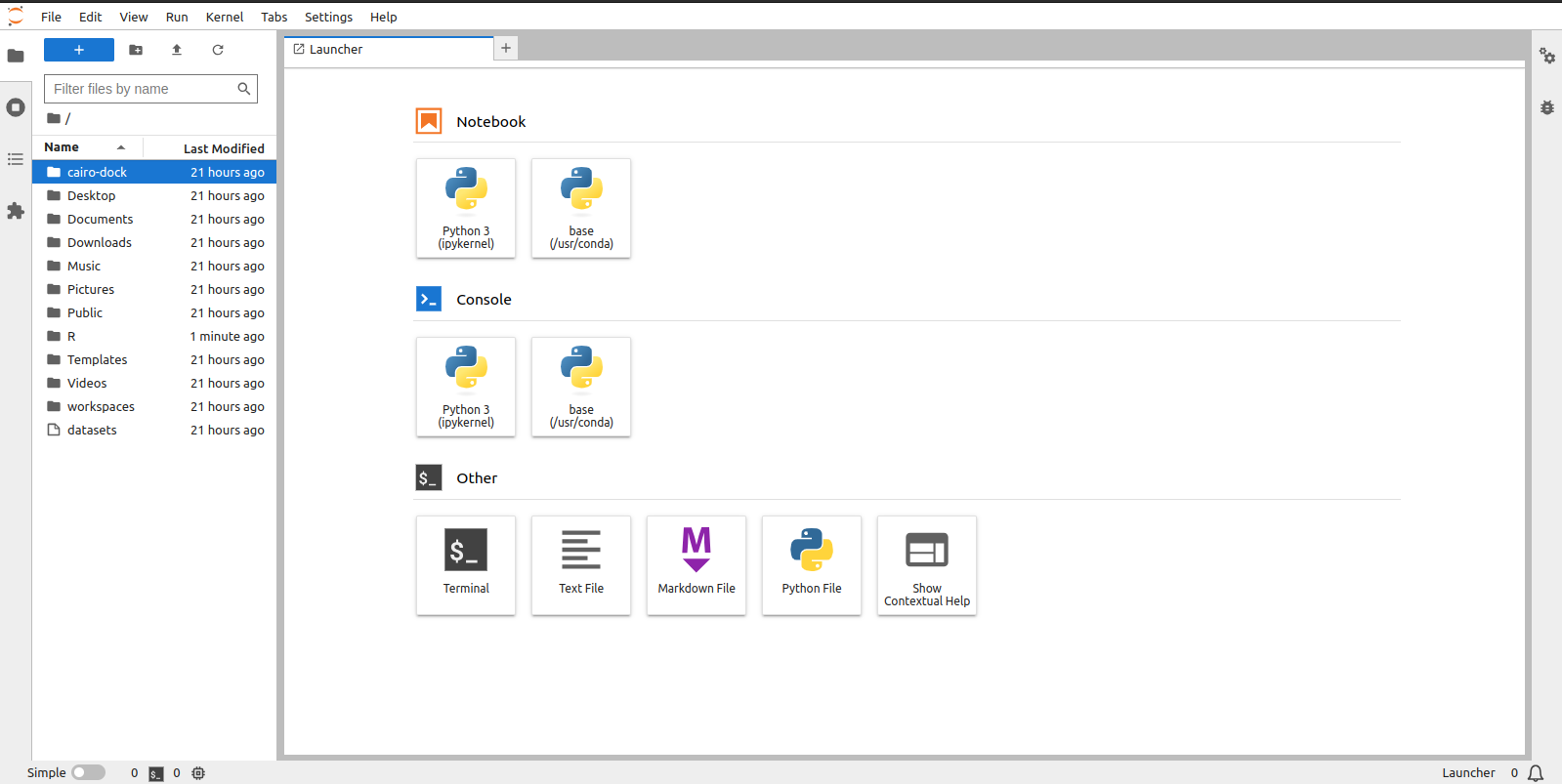Create a new Markdown File

pos(697,564)
